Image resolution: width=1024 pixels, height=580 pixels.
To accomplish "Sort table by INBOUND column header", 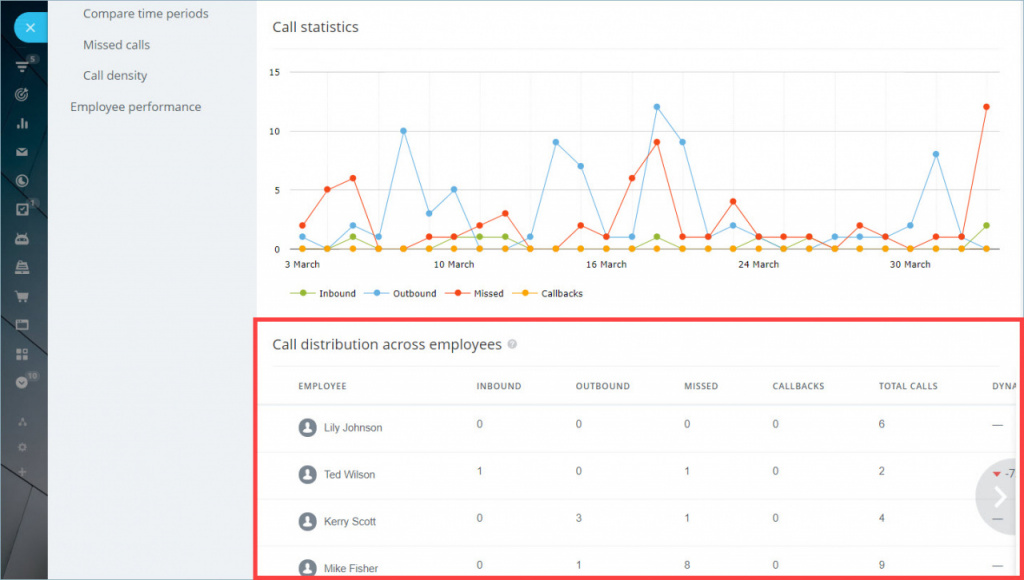I will [499, 386].
